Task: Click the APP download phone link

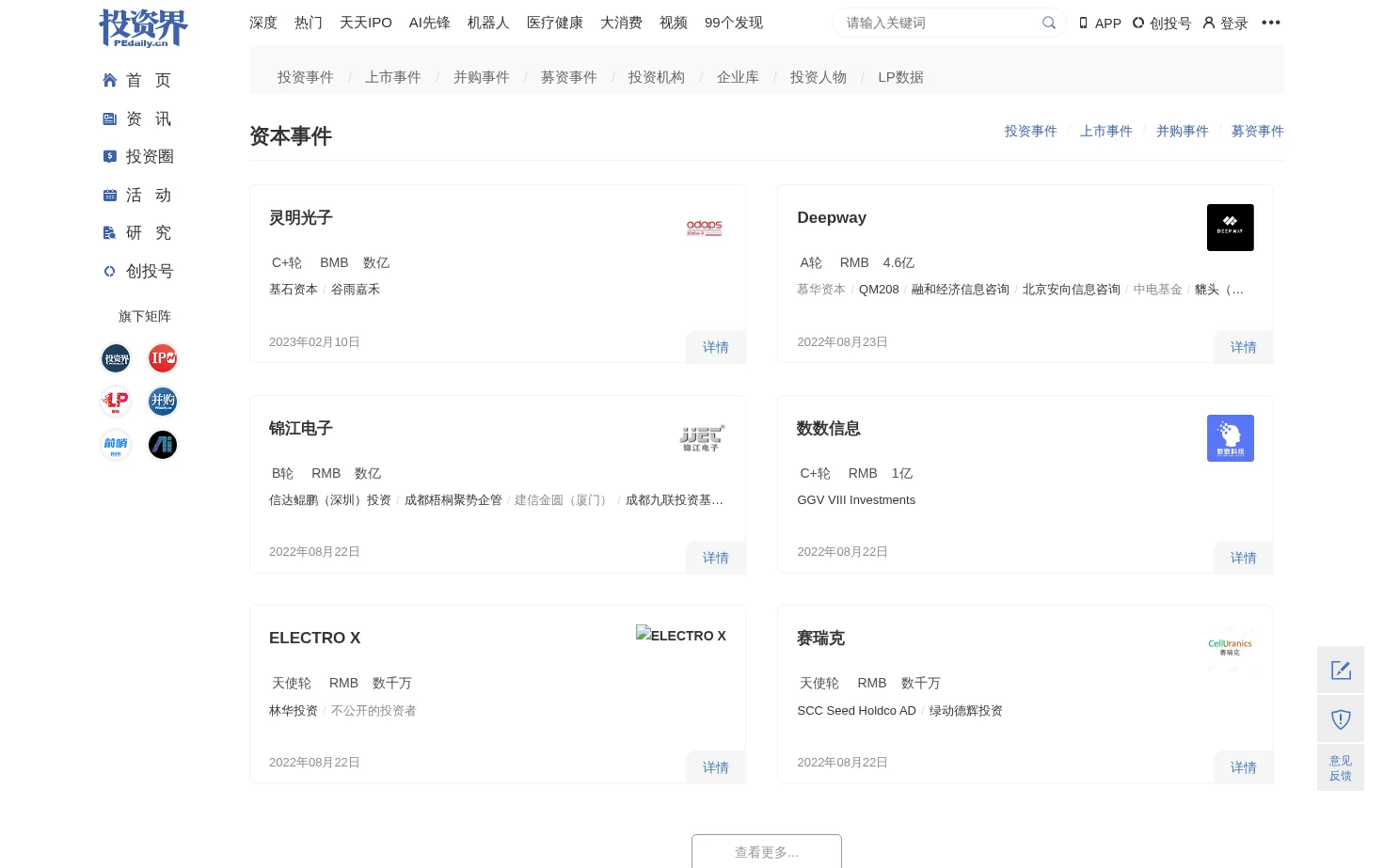Action: [1100, 23]
